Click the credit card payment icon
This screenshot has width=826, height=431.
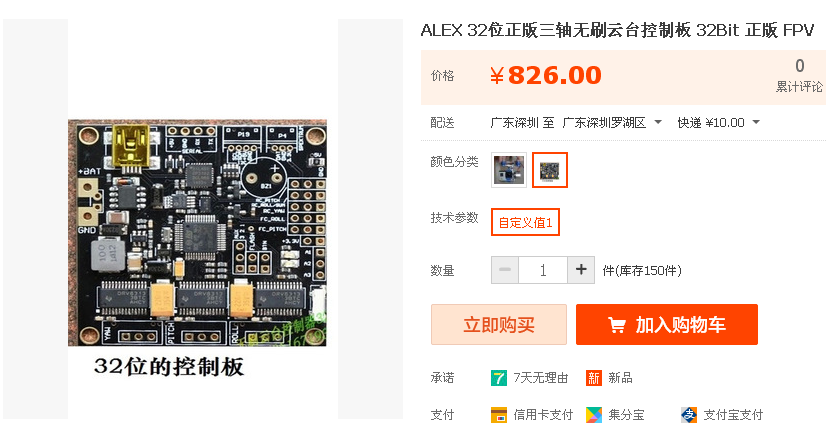498,415
